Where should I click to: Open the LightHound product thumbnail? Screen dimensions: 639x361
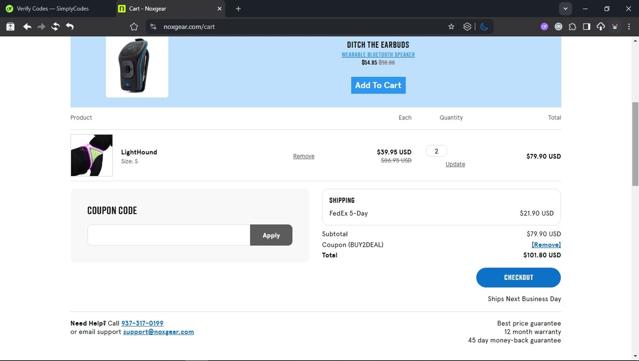click(92, 155)
